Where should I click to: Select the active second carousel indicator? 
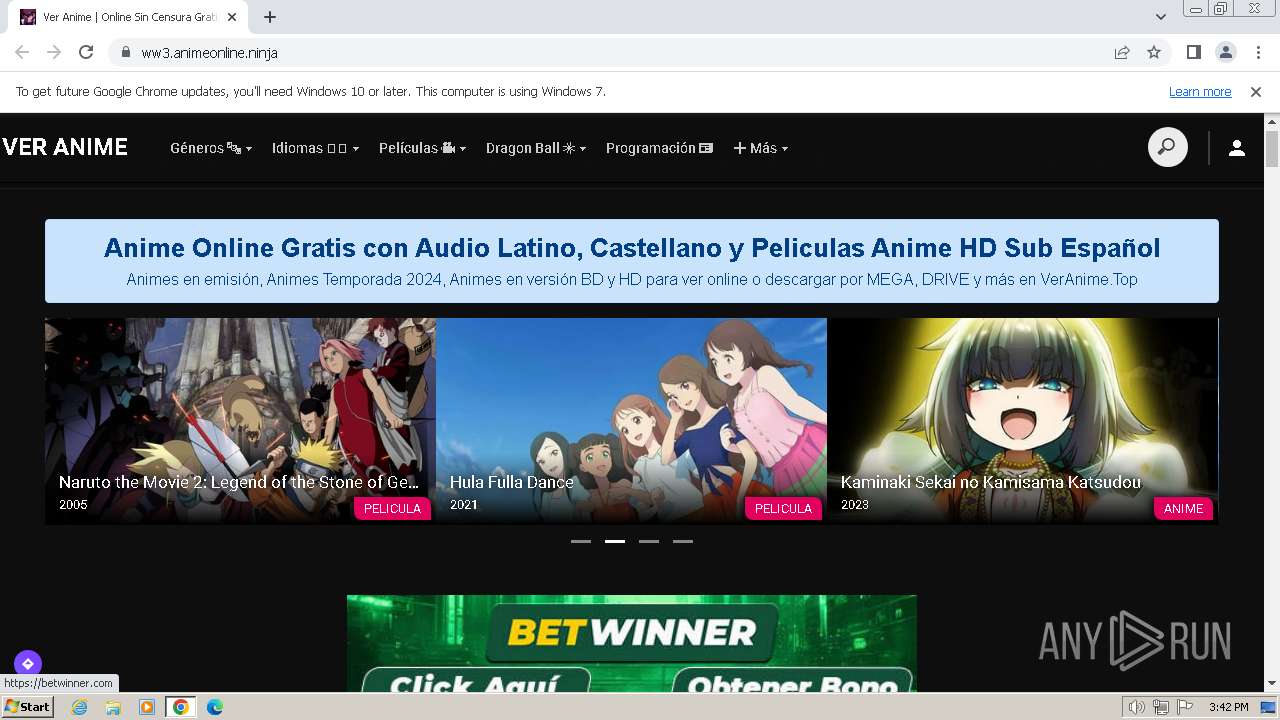tap(615, 541)
